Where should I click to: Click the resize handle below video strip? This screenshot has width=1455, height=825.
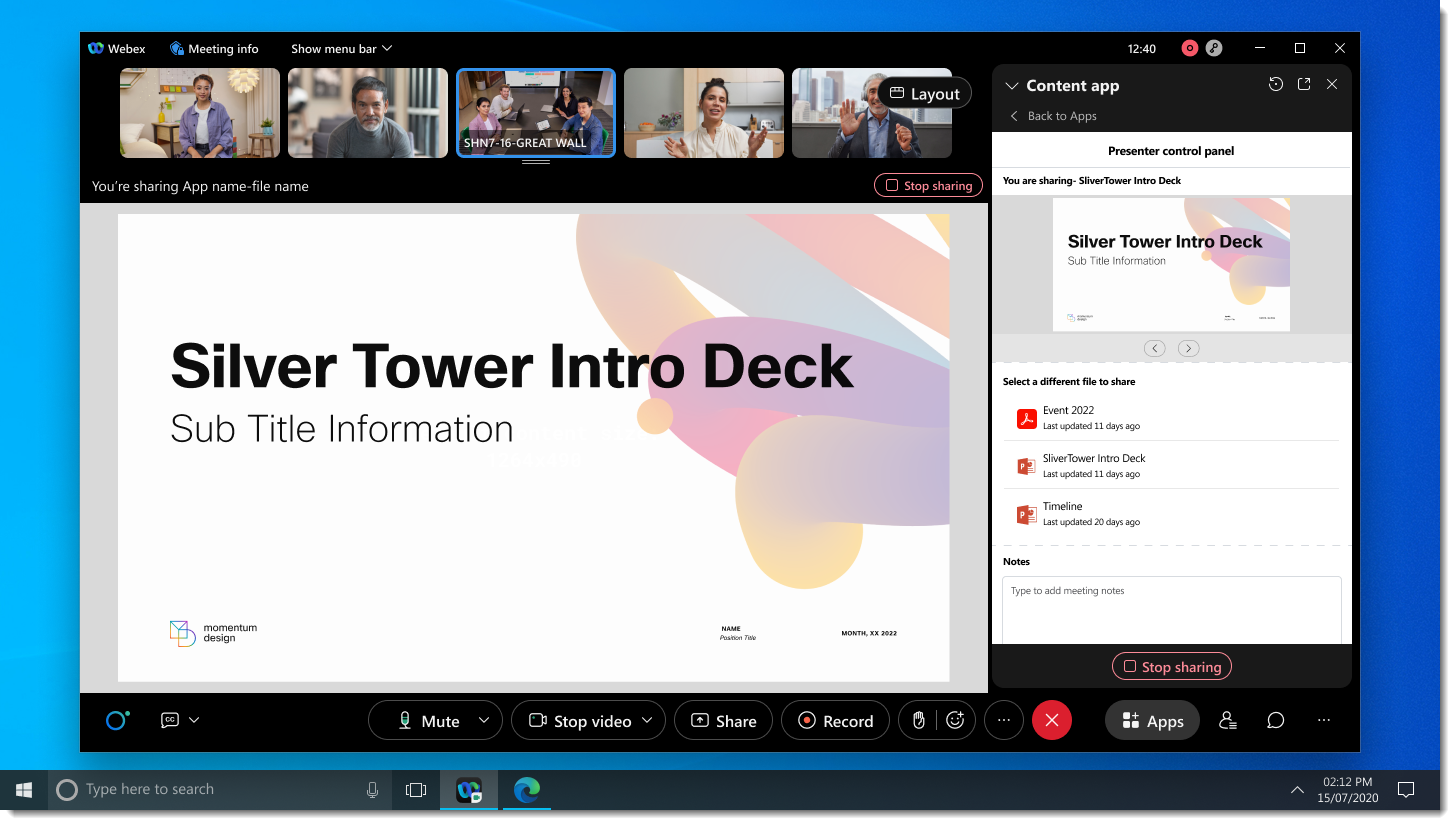(536, 162)
